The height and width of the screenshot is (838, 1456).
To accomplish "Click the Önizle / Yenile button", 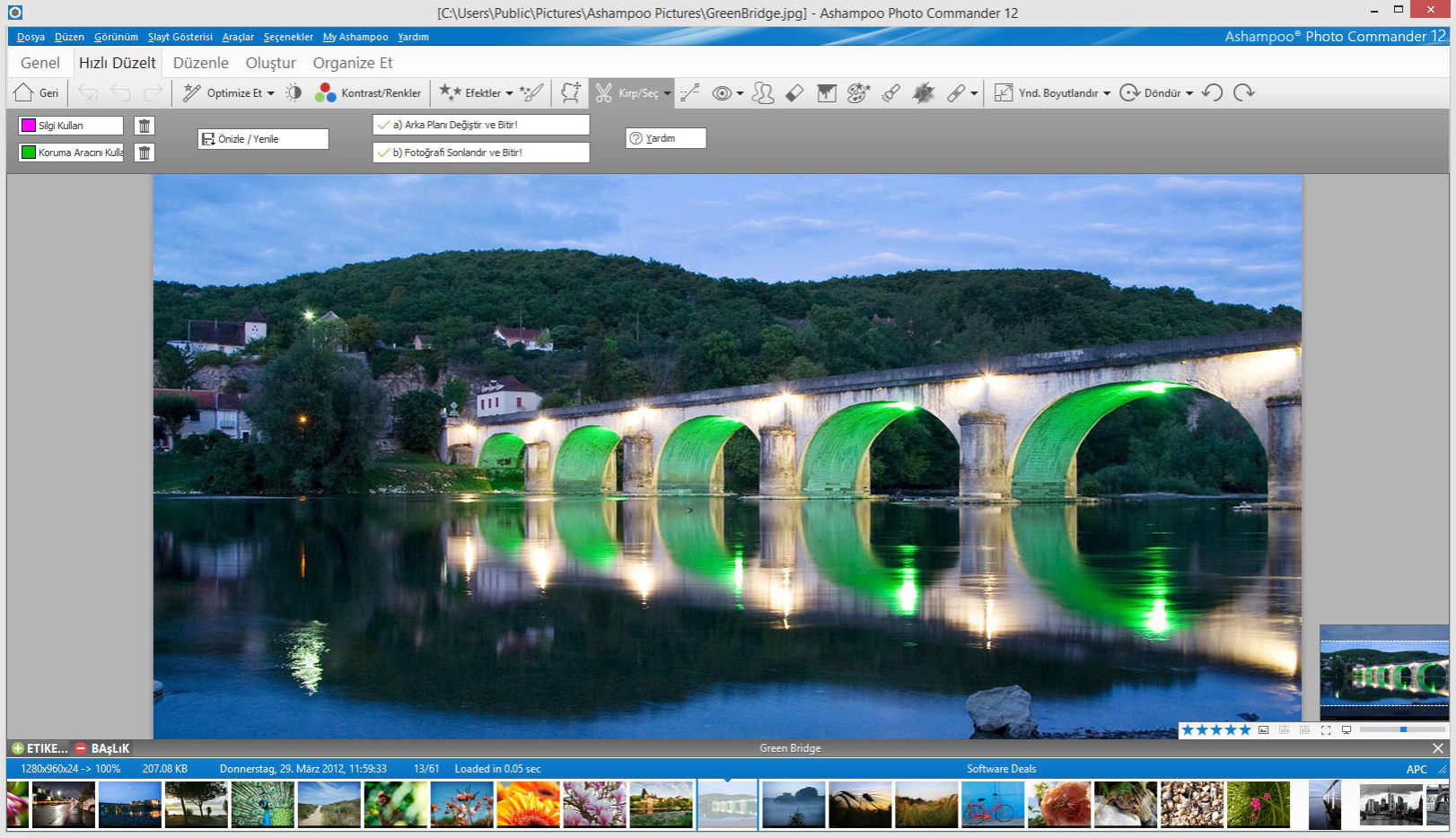I will (262, 139).
